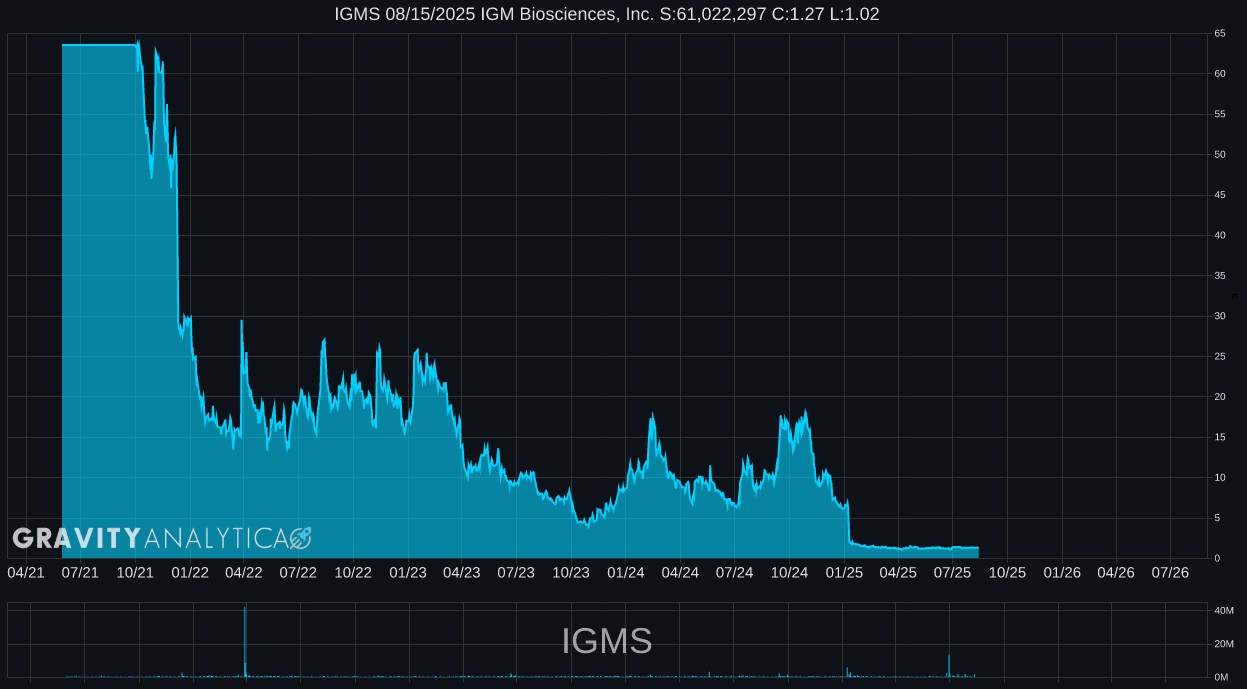Screen dimensions: 1247x689
Task: Click the company name IGM Biosciences, Inc.
Action: click(x=565, y=14)
